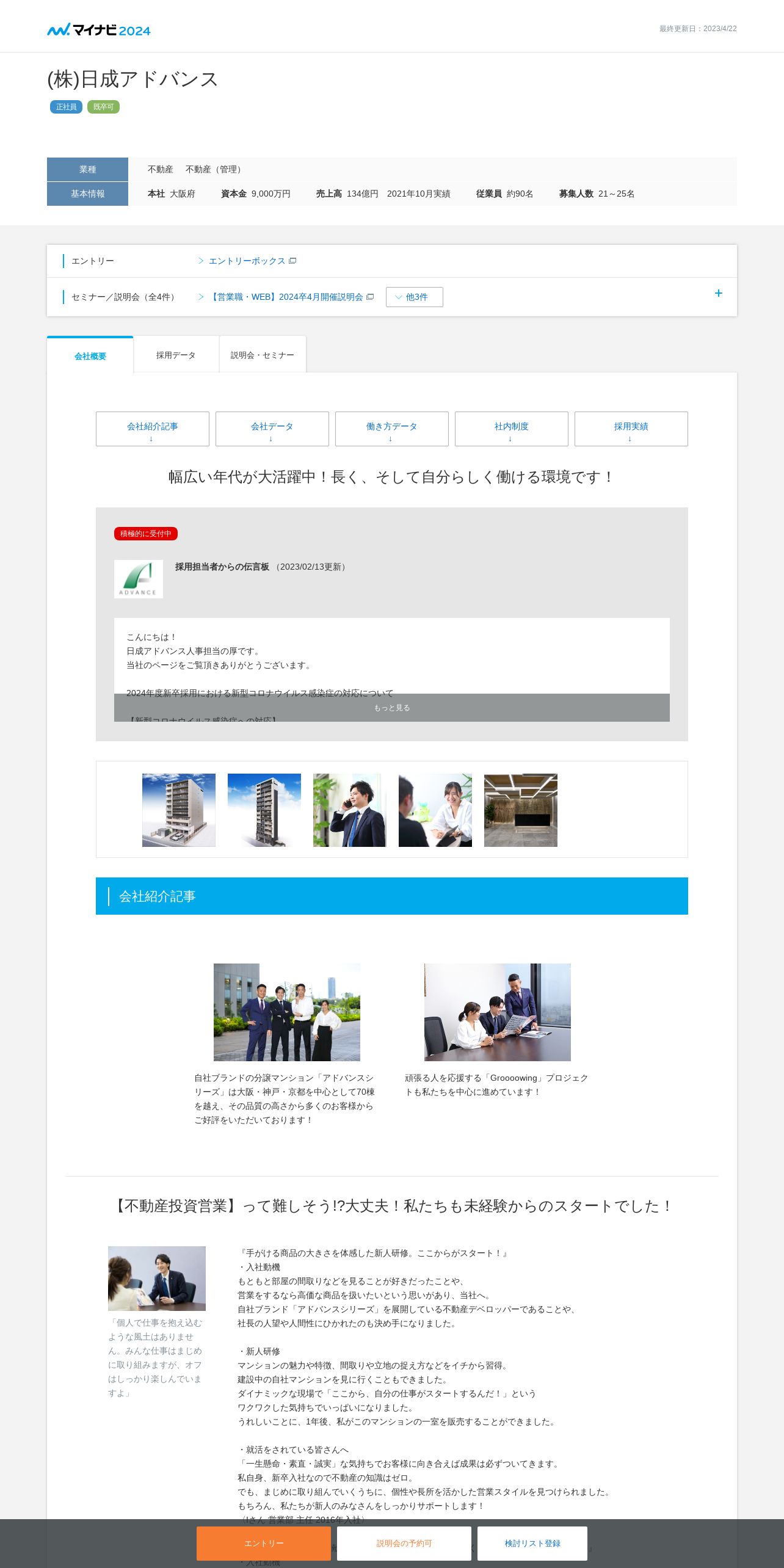
Task: Click the マイナビ2024 logo
Action: tap(99, 29)
